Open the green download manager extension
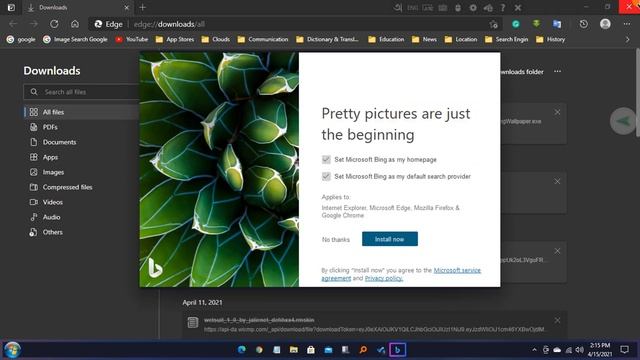The image size is (640, 360). [x=536, y=24]
